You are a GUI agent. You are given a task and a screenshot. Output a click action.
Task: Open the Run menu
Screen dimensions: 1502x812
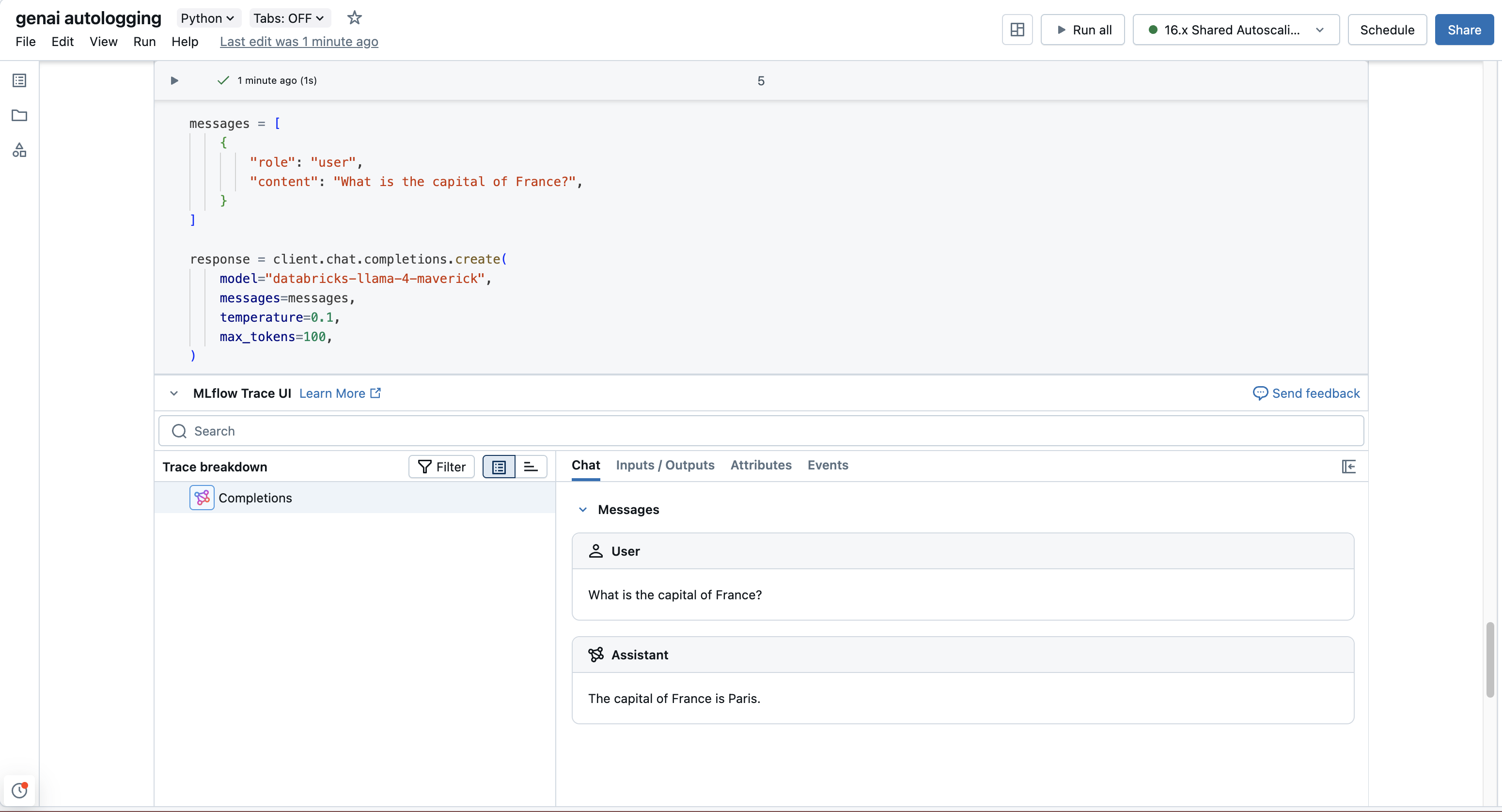coord(144,41)
